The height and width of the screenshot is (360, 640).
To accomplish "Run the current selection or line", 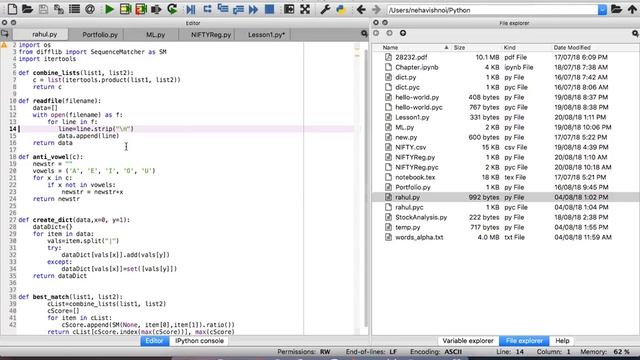I will pyautogui.click(x=156, y=9).
